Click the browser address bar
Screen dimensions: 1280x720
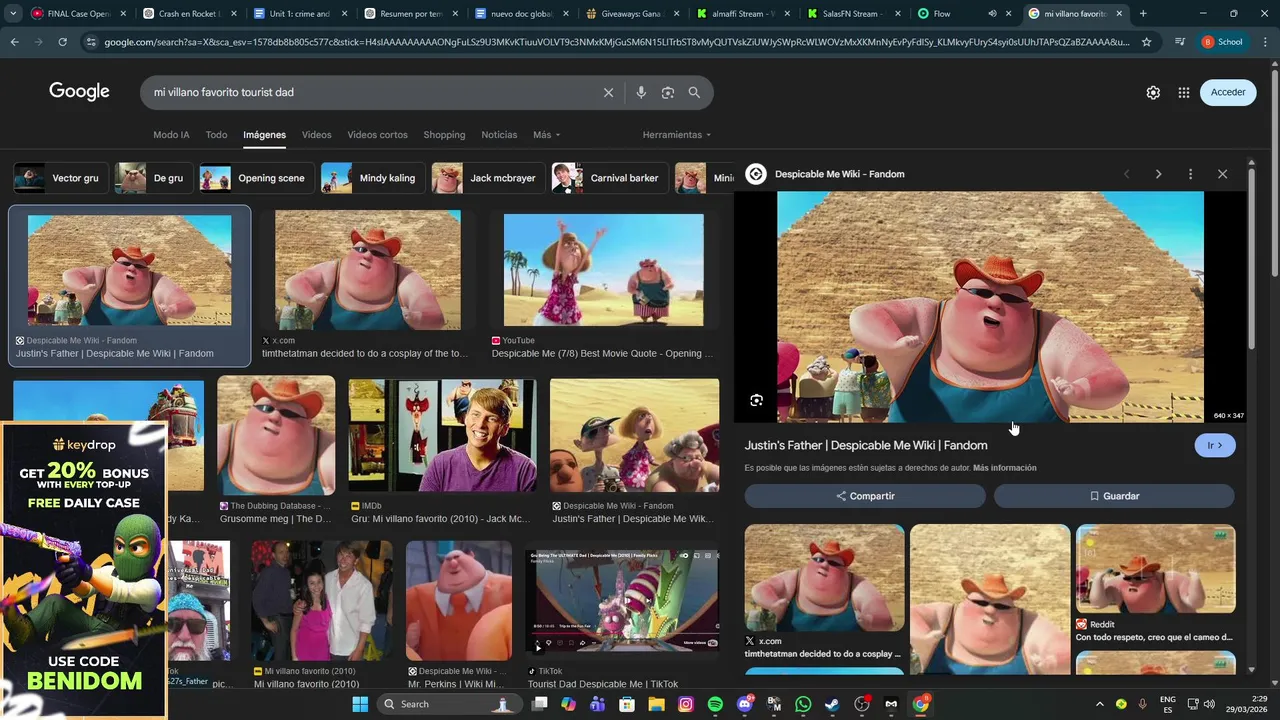pyautogui.click(x=616, y=42)
